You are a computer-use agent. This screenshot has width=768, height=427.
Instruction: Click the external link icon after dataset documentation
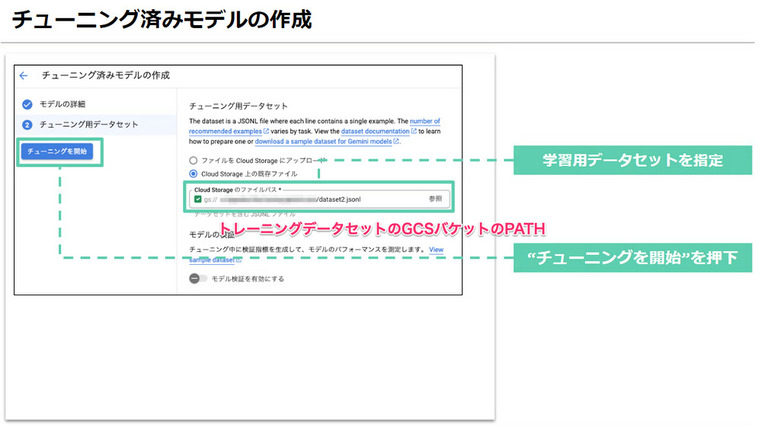pyautogui.click(x=414, y=131)
